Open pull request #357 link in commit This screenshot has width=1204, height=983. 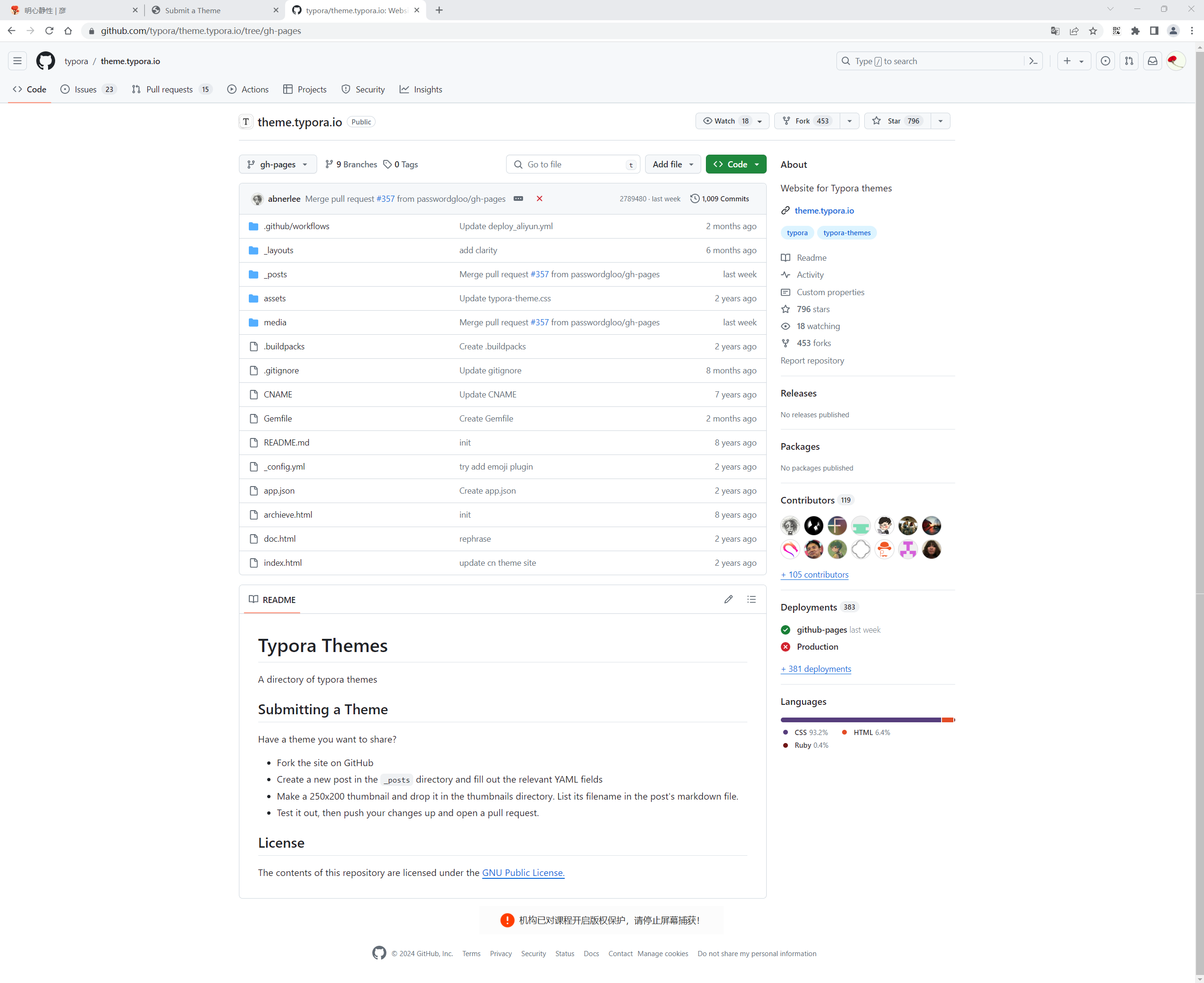point(385,199)
